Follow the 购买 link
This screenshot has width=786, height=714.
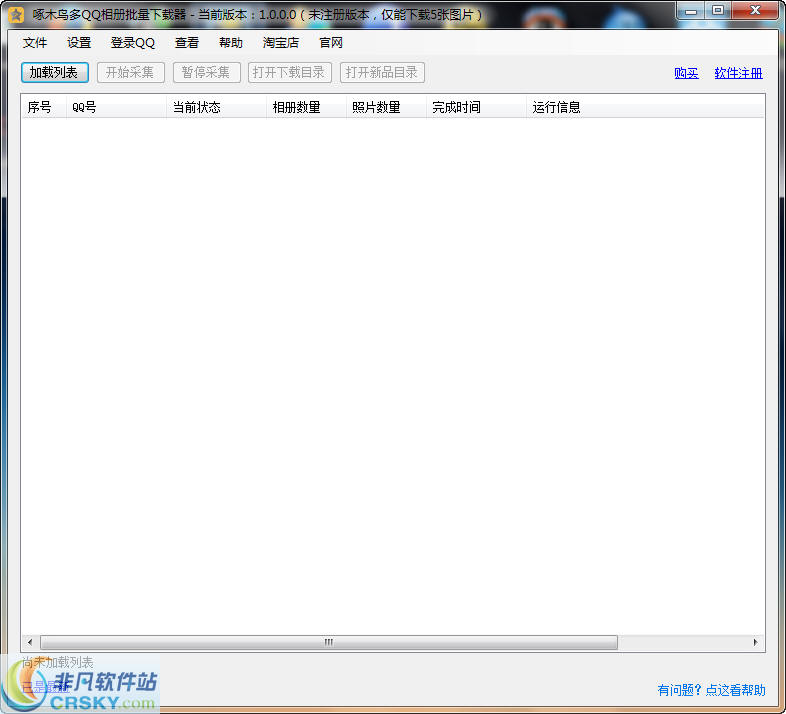coord(686,73)
